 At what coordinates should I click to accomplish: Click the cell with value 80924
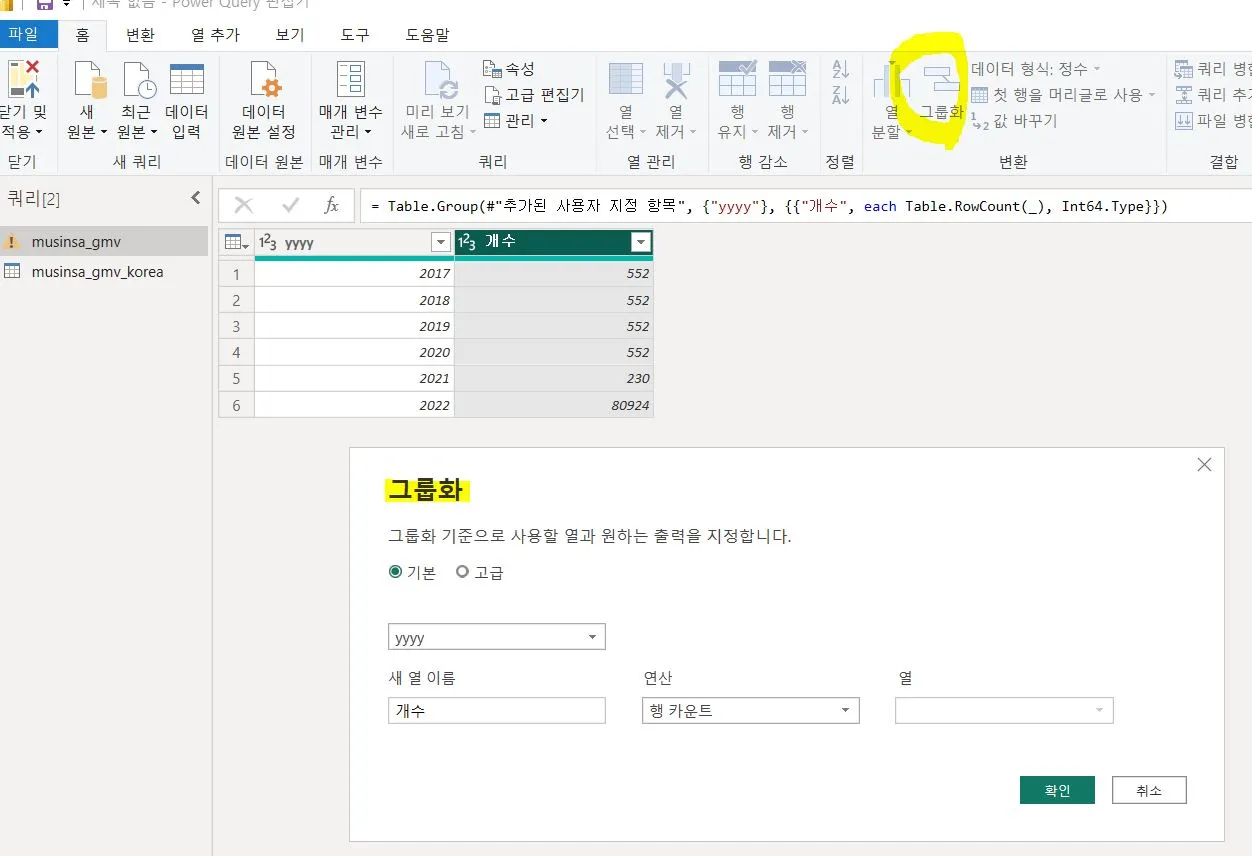553,405
